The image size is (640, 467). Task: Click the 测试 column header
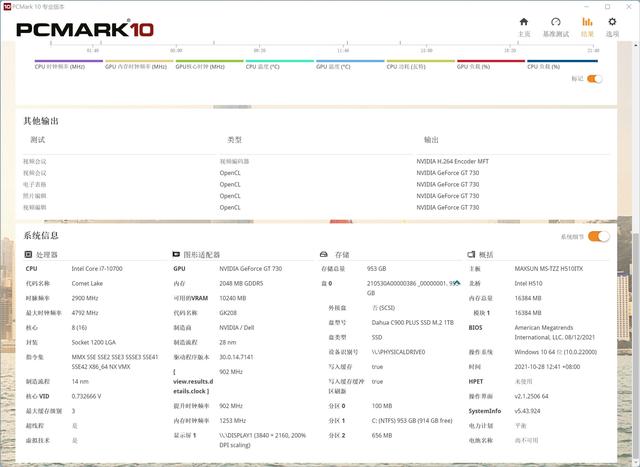(38, 140)
